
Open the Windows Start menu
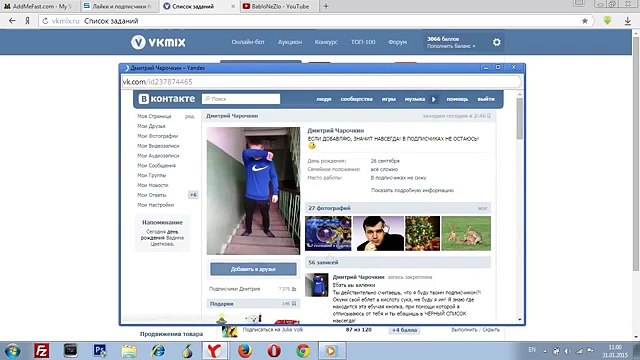point(13,351)
